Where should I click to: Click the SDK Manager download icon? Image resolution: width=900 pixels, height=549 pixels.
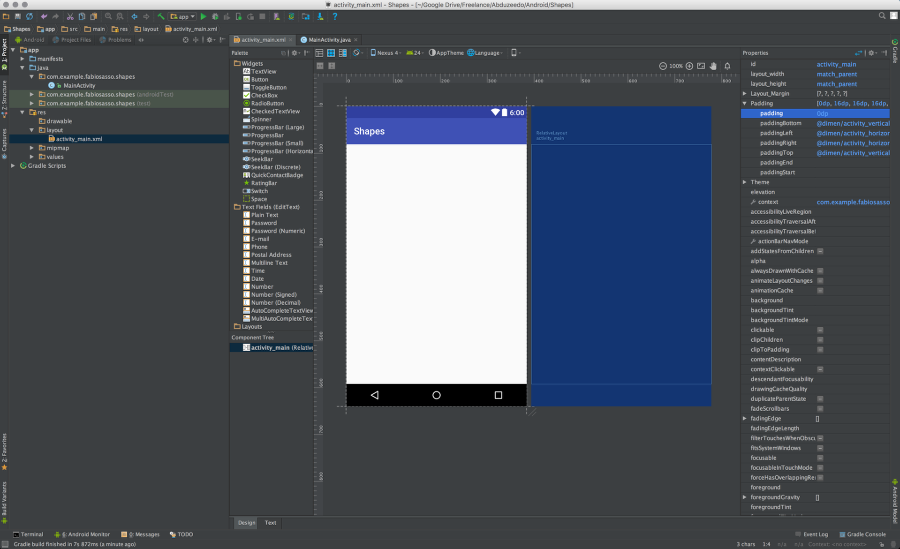[320, 17]
